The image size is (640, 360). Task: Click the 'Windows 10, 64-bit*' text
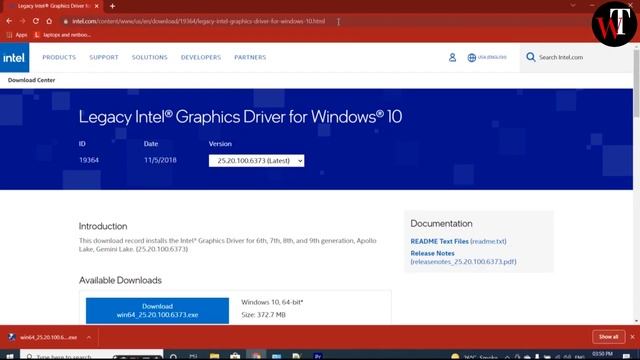click(x=272, y=302)
